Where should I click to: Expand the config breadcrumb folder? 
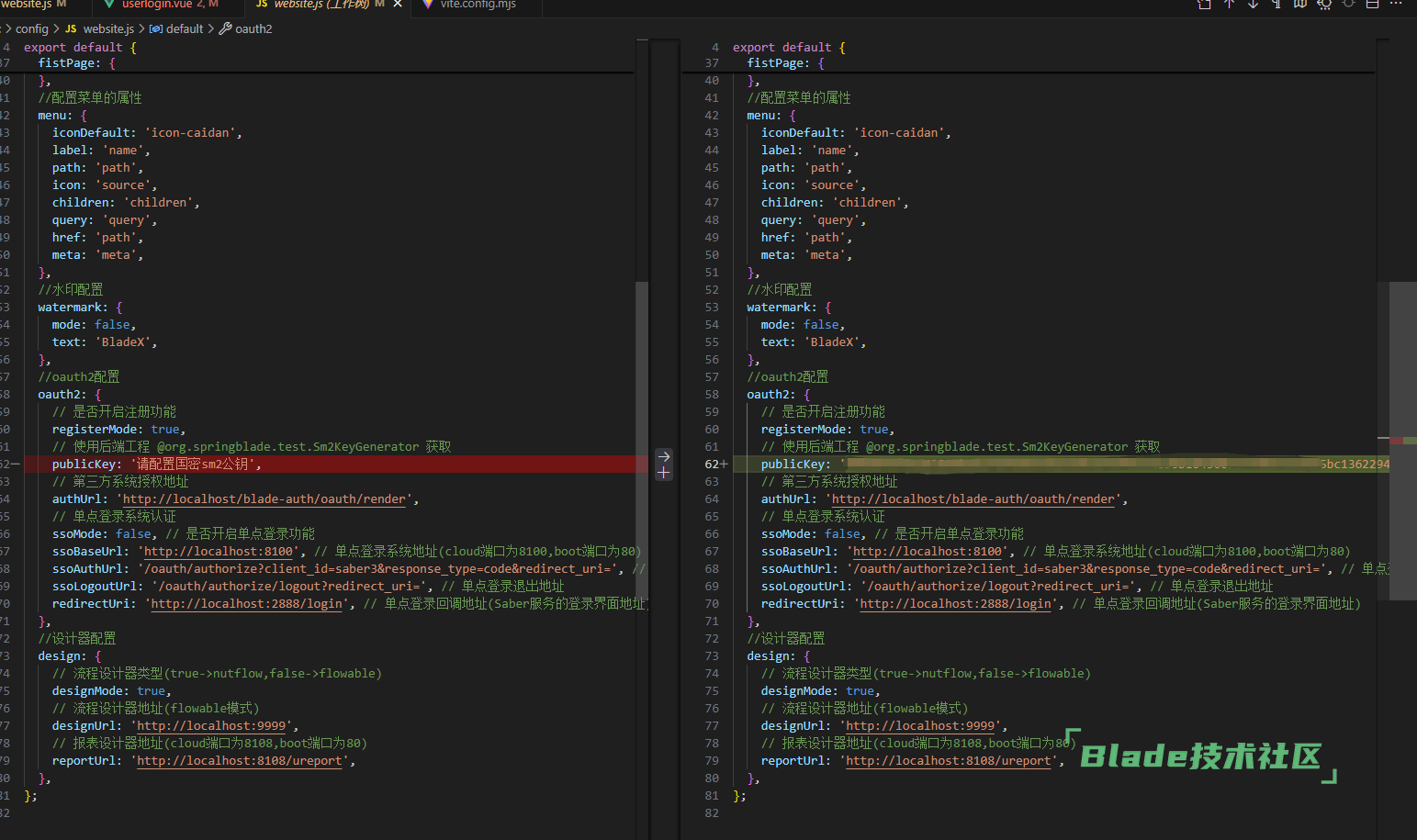tap(32, 28)
